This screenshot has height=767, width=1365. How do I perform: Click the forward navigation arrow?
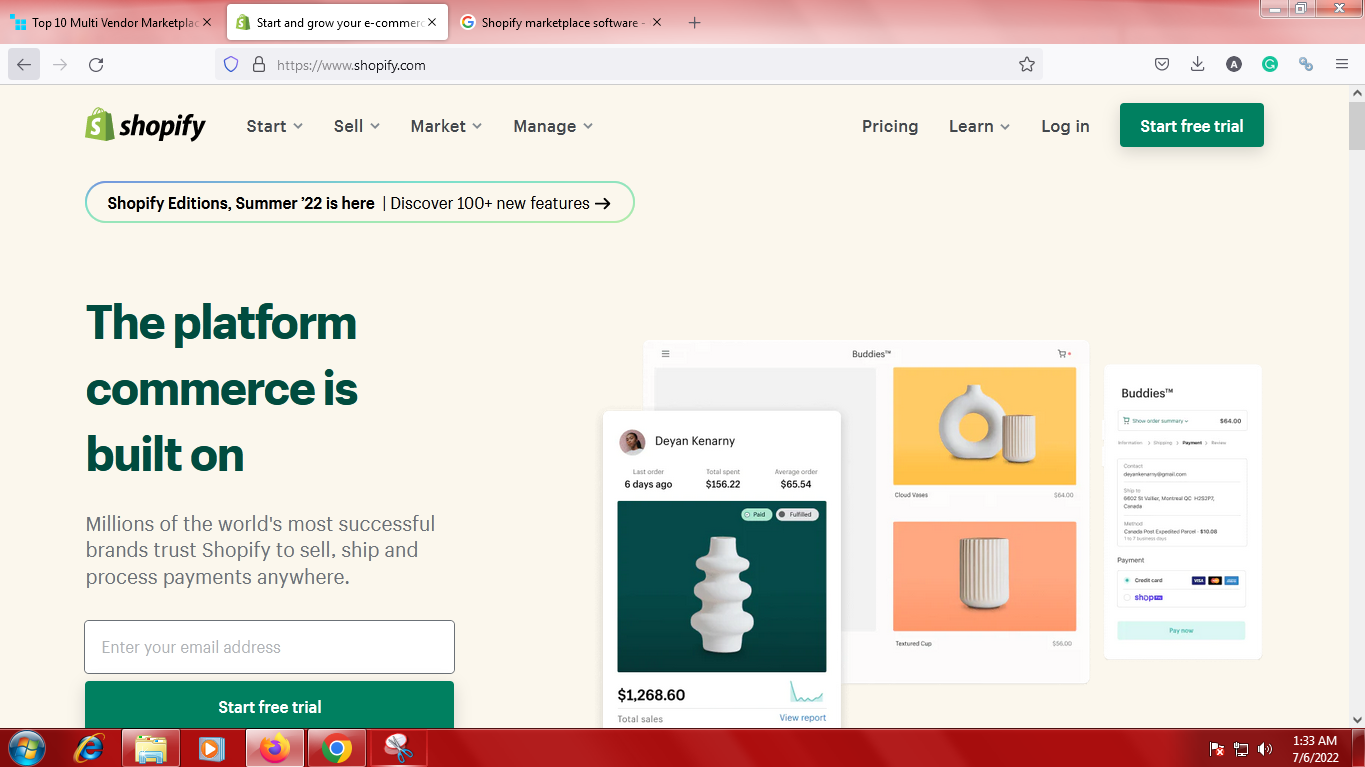click(x=60, y=65)
